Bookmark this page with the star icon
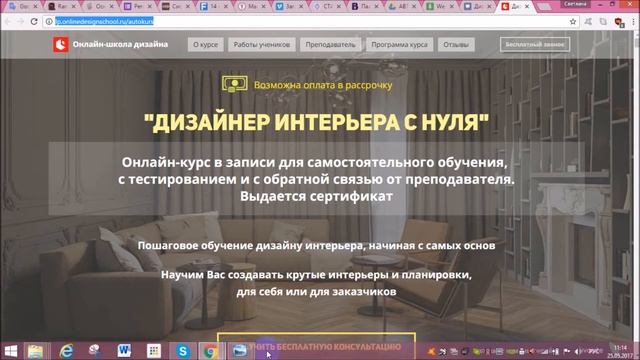640x360 pixels. tap(573, 22)
